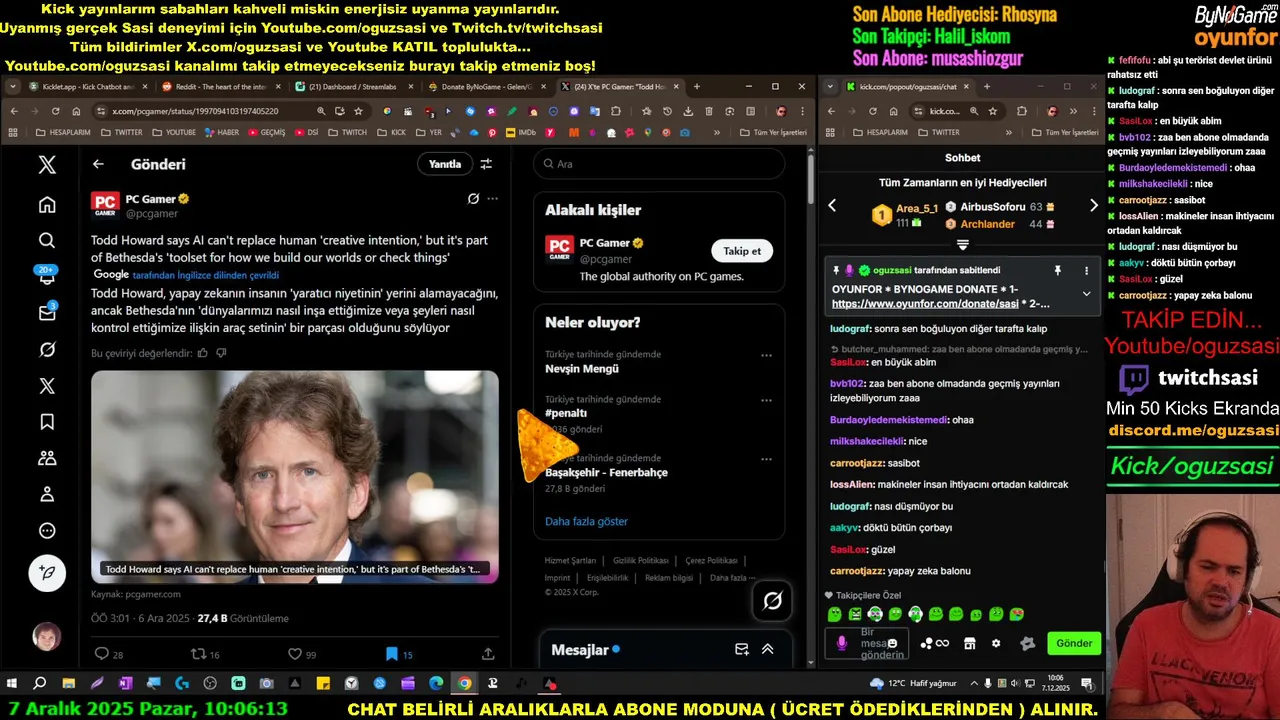The image size is (1280, 720).
Task: Expand the Mesajlar panel with up chevrons
Action: [768, 649]
